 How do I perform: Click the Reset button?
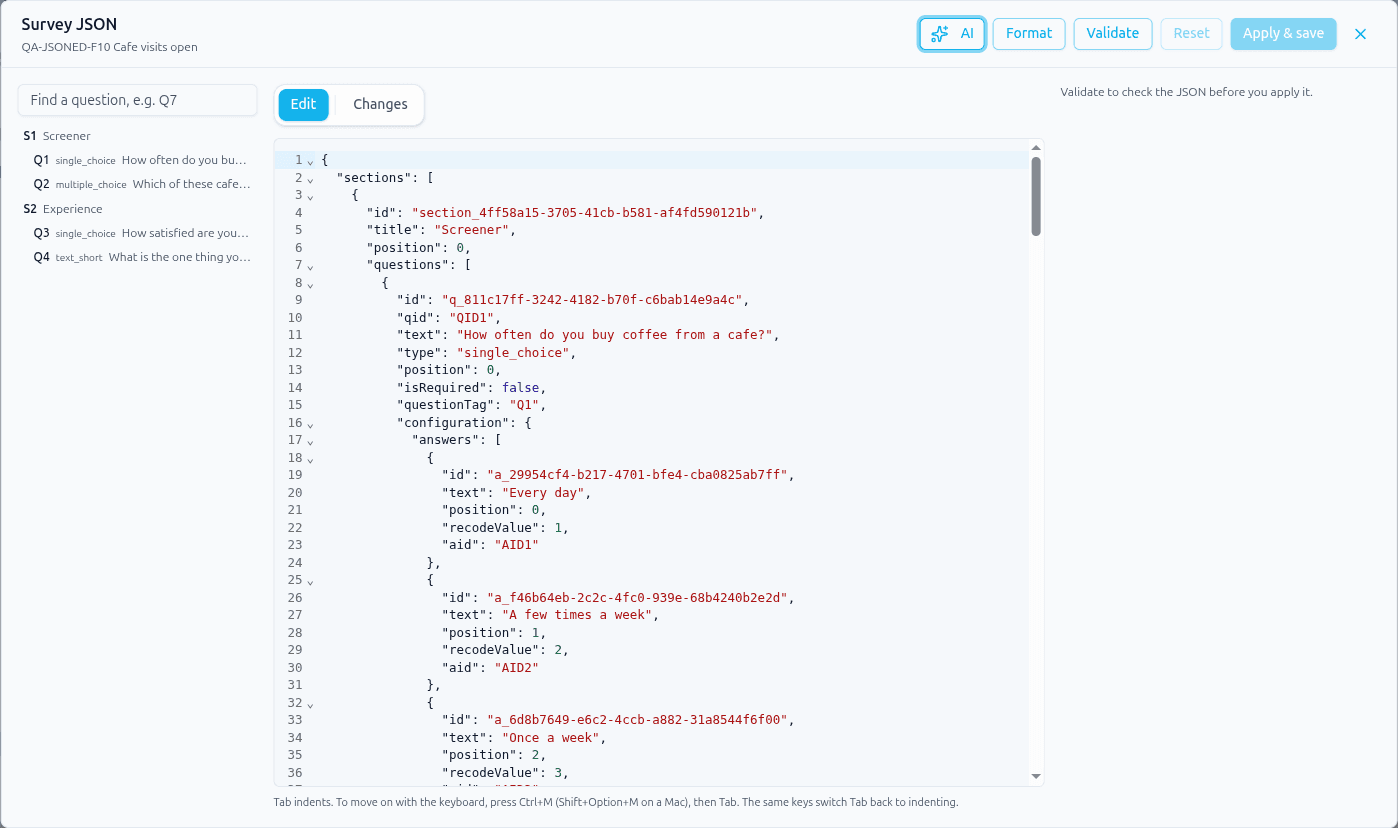click(x=1191, y=33)
